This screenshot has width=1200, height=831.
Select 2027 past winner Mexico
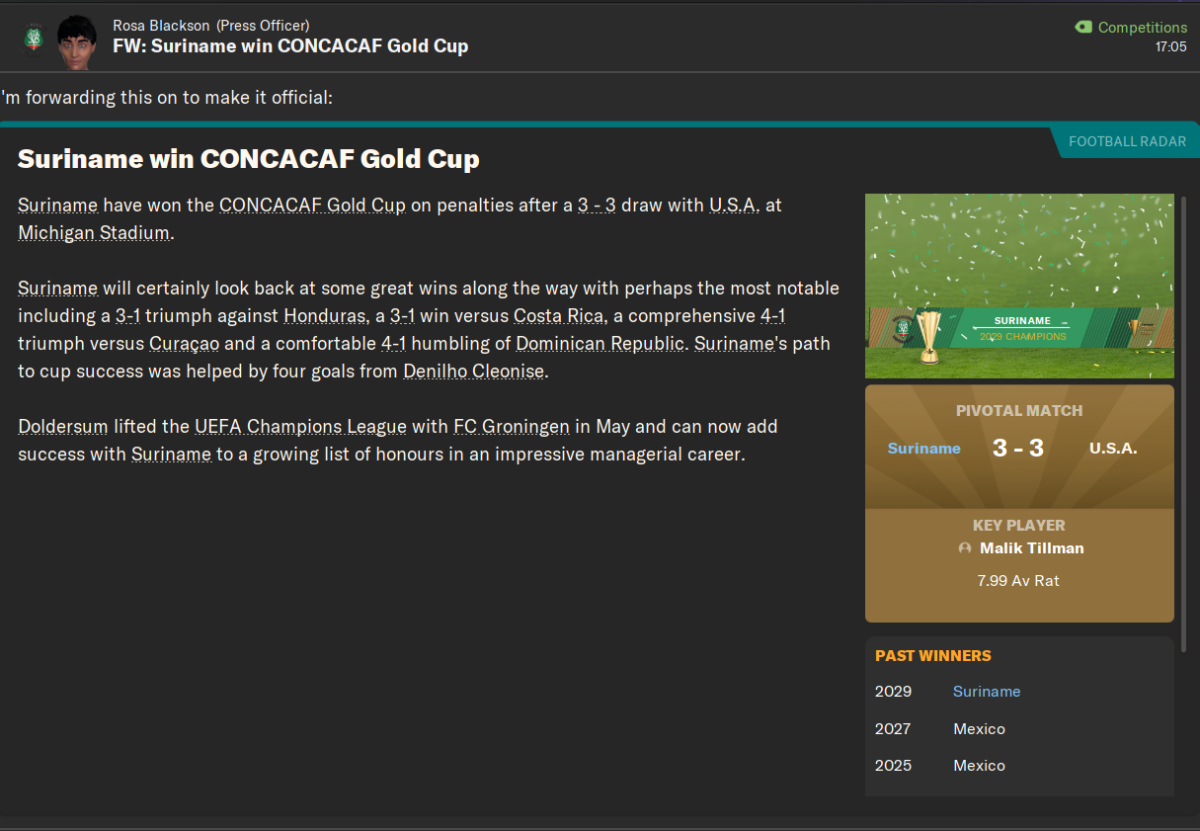(979, 729)
